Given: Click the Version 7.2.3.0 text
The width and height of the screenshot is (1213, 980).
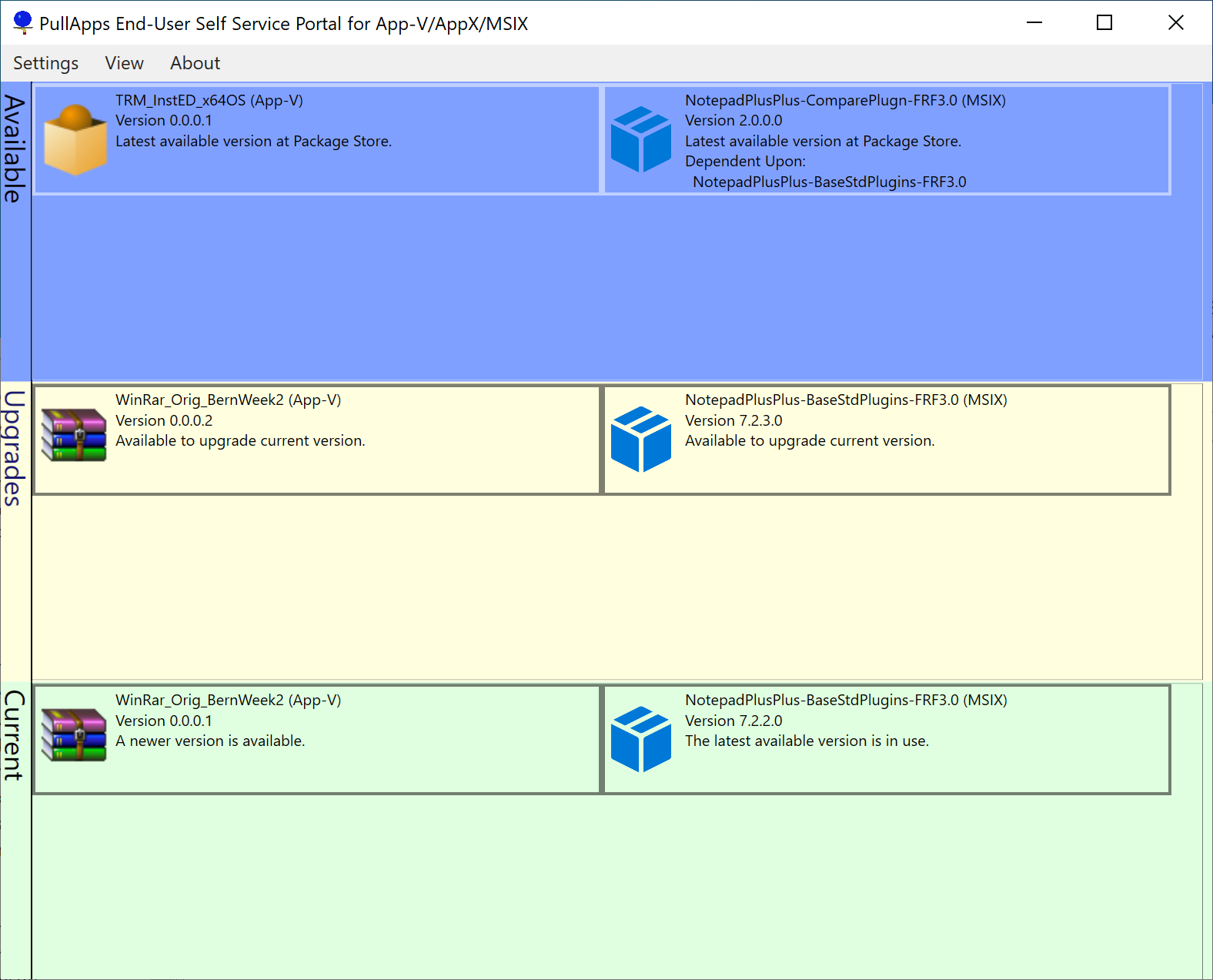Looking at the screenshot, I should tap(733, 420).
